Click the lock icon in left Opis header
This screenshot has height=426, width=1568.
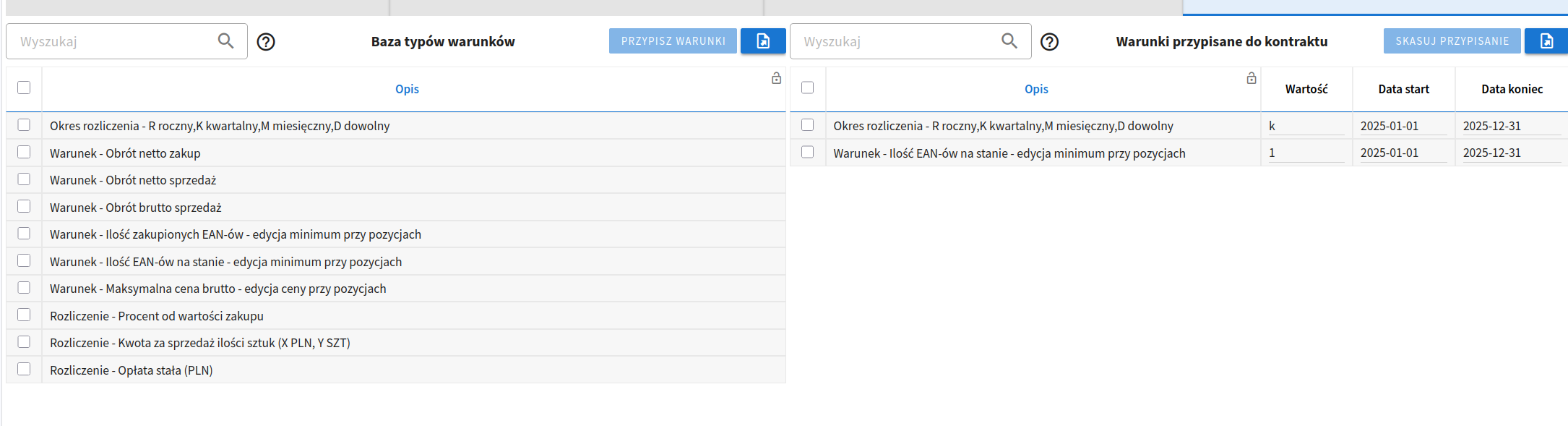(776, 78)
